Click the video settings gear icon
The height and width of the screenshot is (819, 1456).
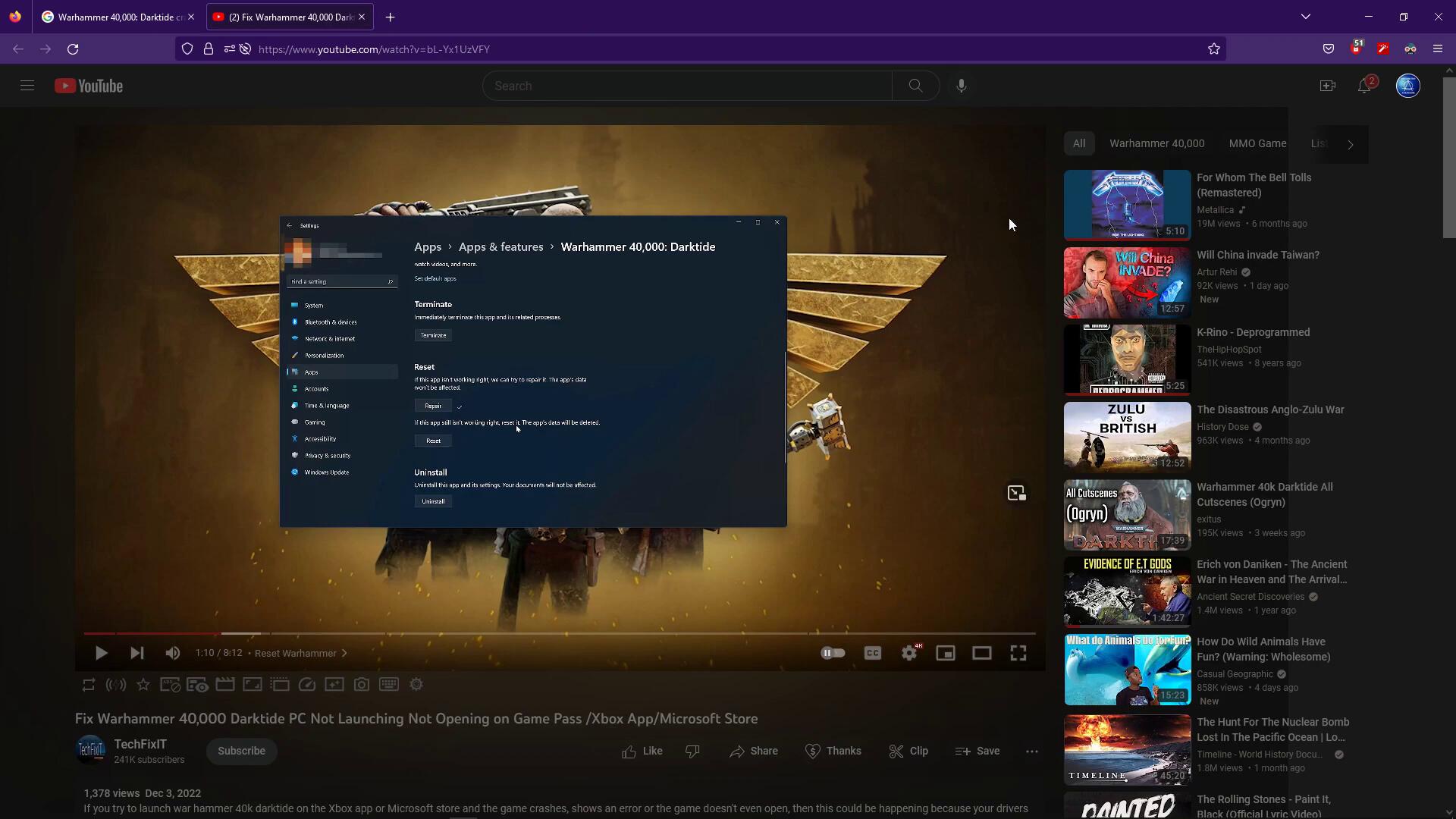point(908,653)
